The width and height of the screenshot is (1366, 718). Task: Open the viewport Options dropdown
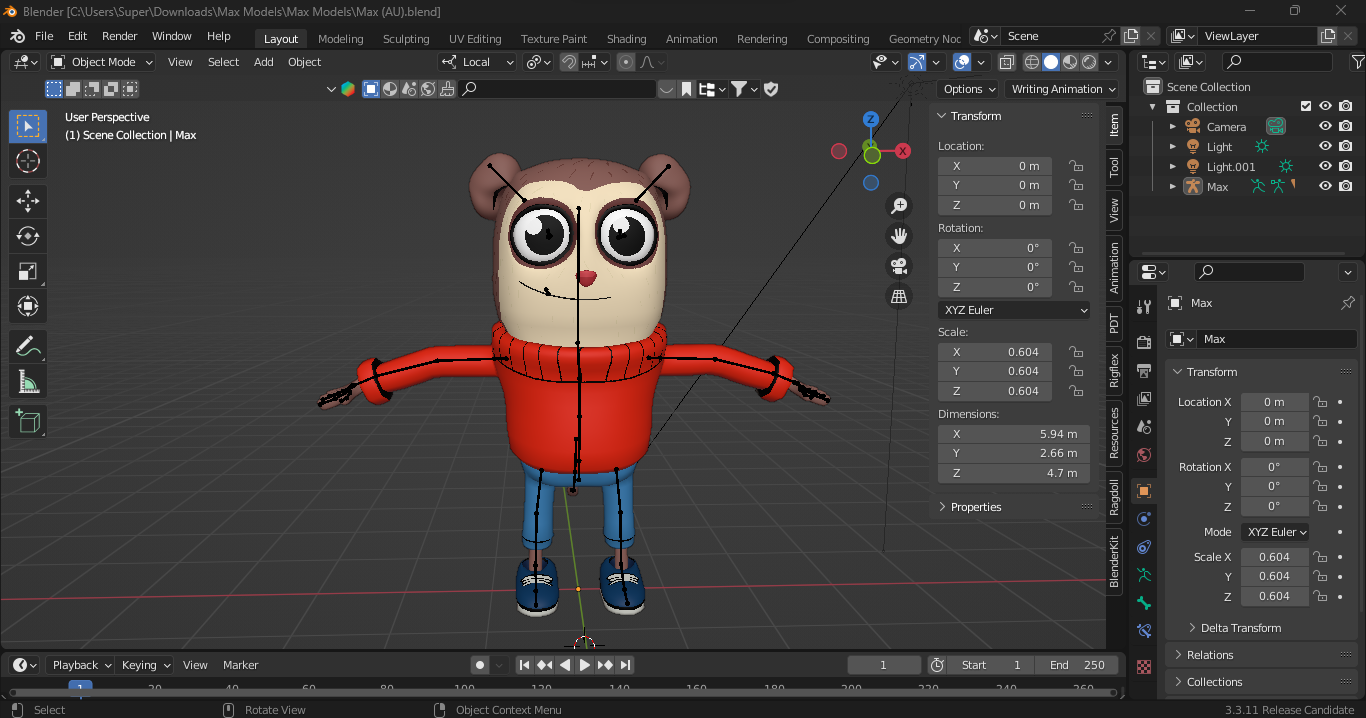point(969,89)
